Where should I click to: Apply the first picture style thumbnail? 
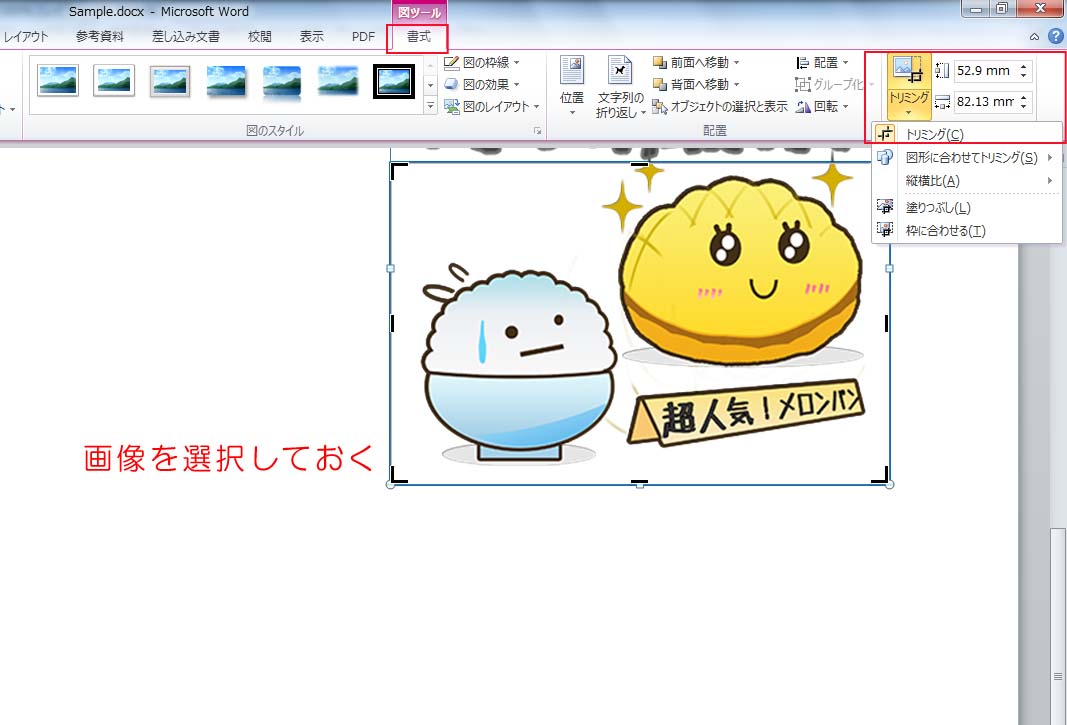[58, 80]
